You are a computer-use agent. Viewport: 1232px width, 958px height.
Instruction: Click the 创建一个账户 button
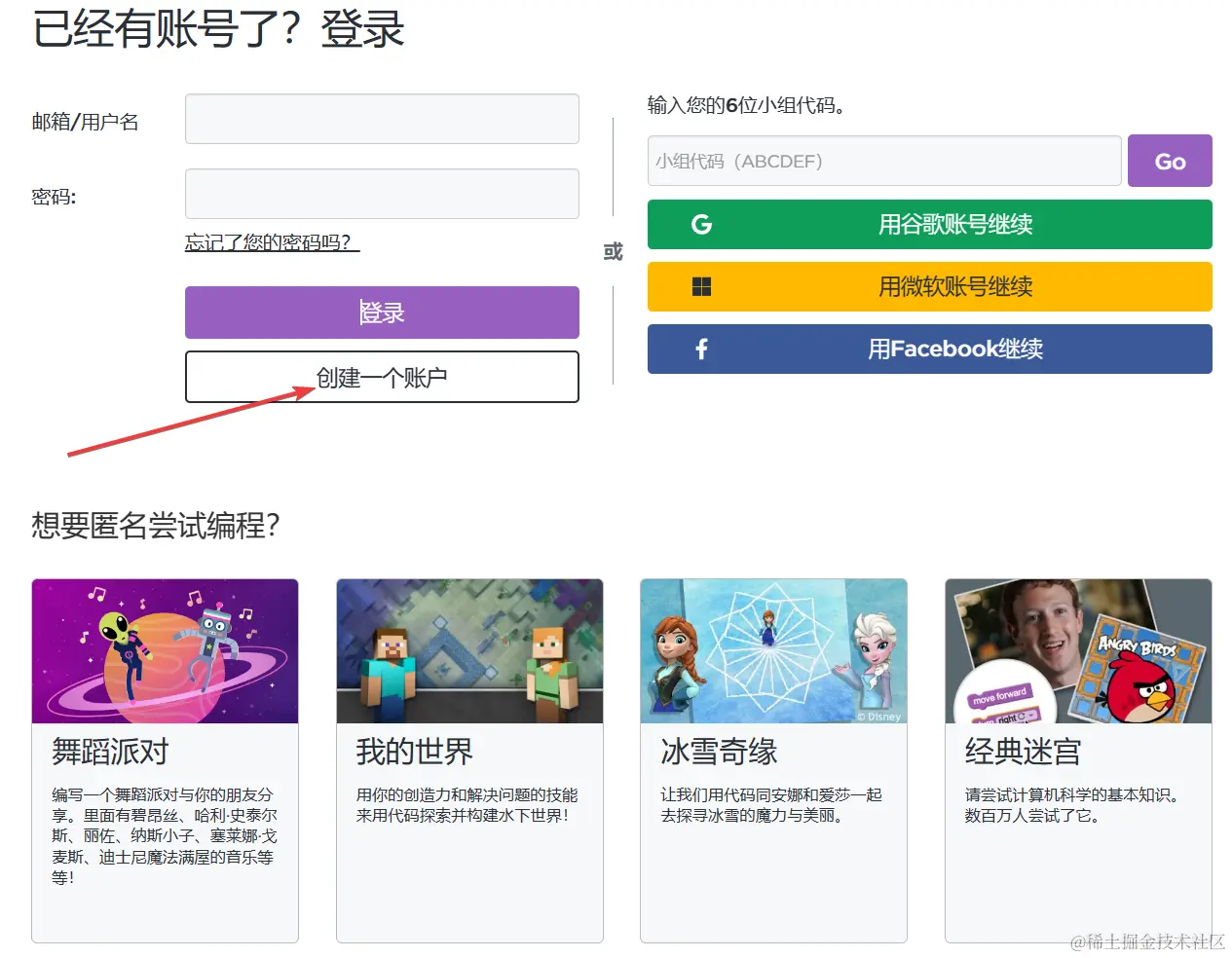coord(382,377)
